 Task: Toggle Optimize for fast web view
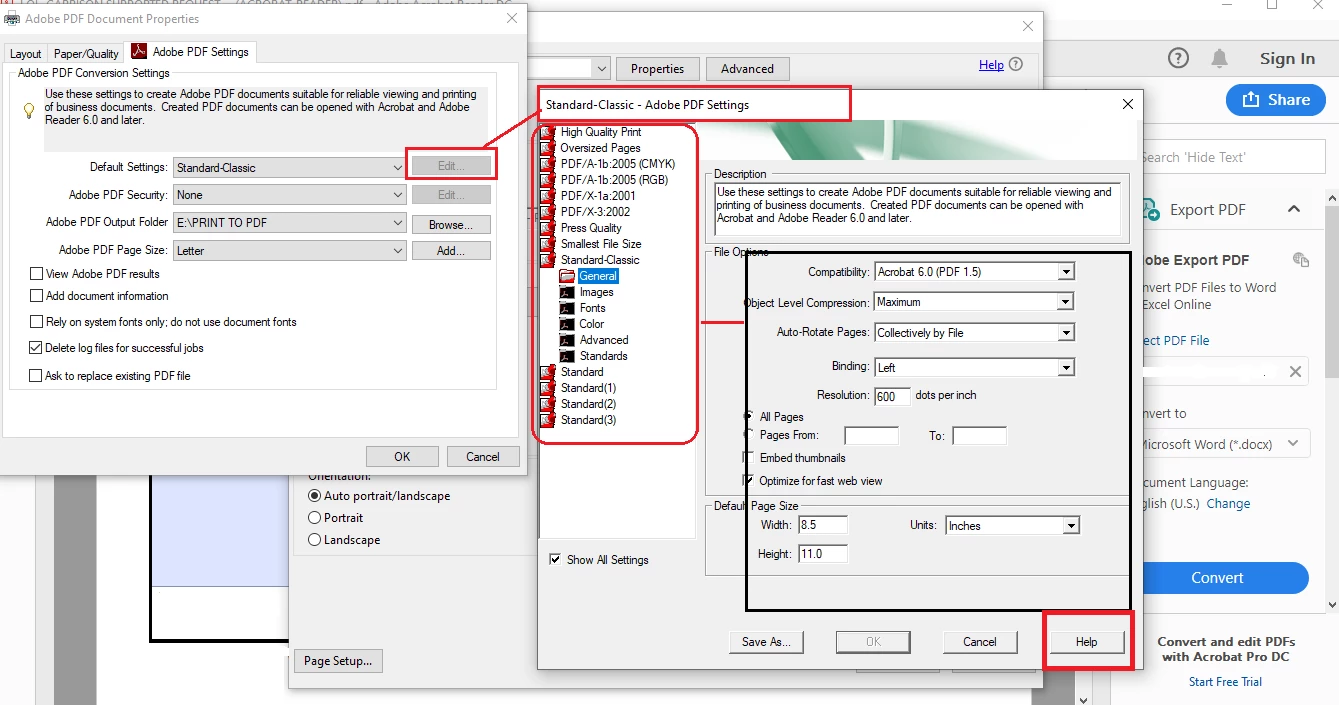point(748,481)
